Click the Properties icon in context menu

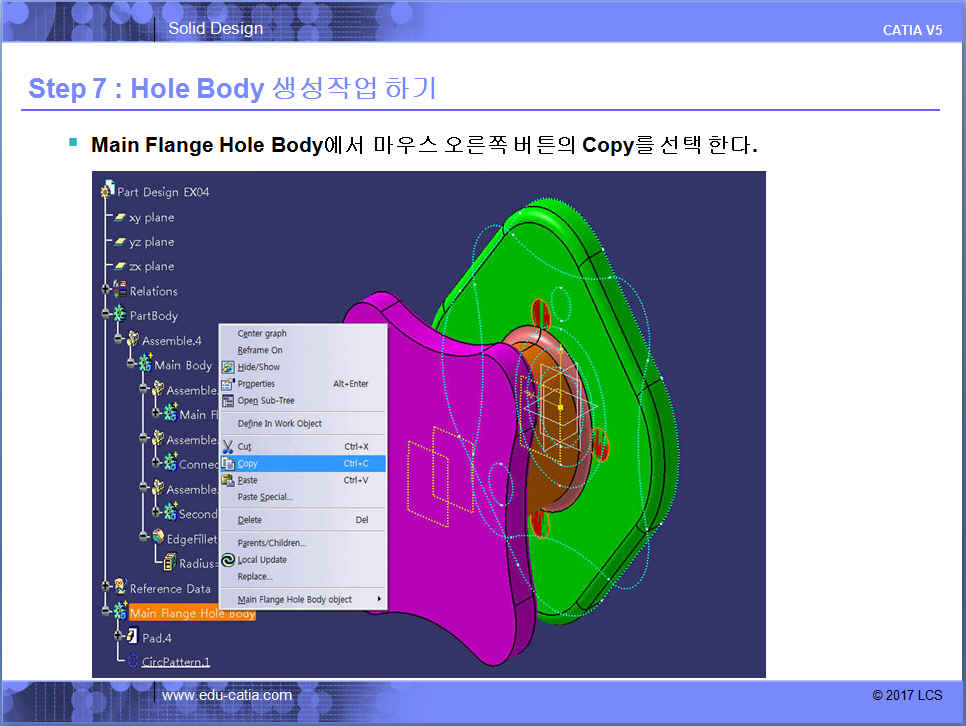click(228, 384)
